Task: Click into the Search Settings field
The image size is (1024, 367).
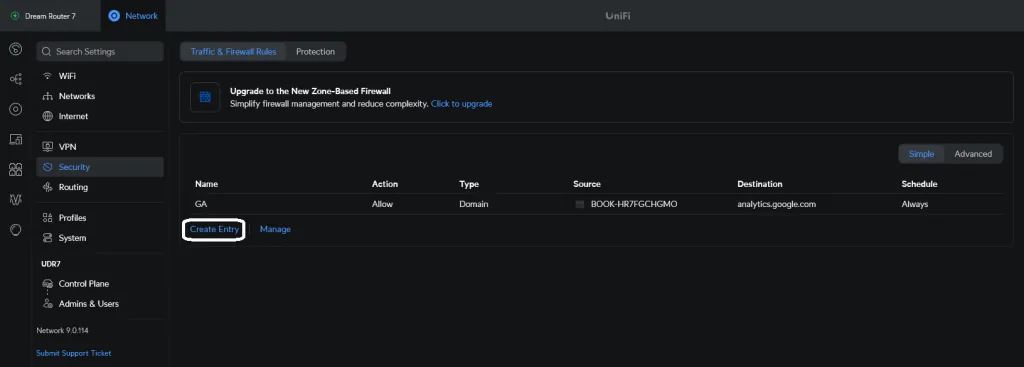Action: pos(100,52)
